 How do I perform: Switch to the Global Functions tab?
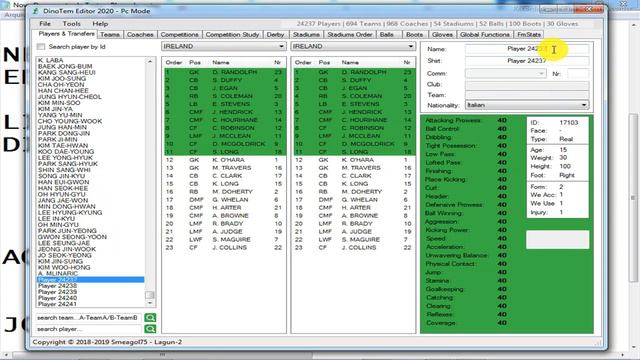485,35
